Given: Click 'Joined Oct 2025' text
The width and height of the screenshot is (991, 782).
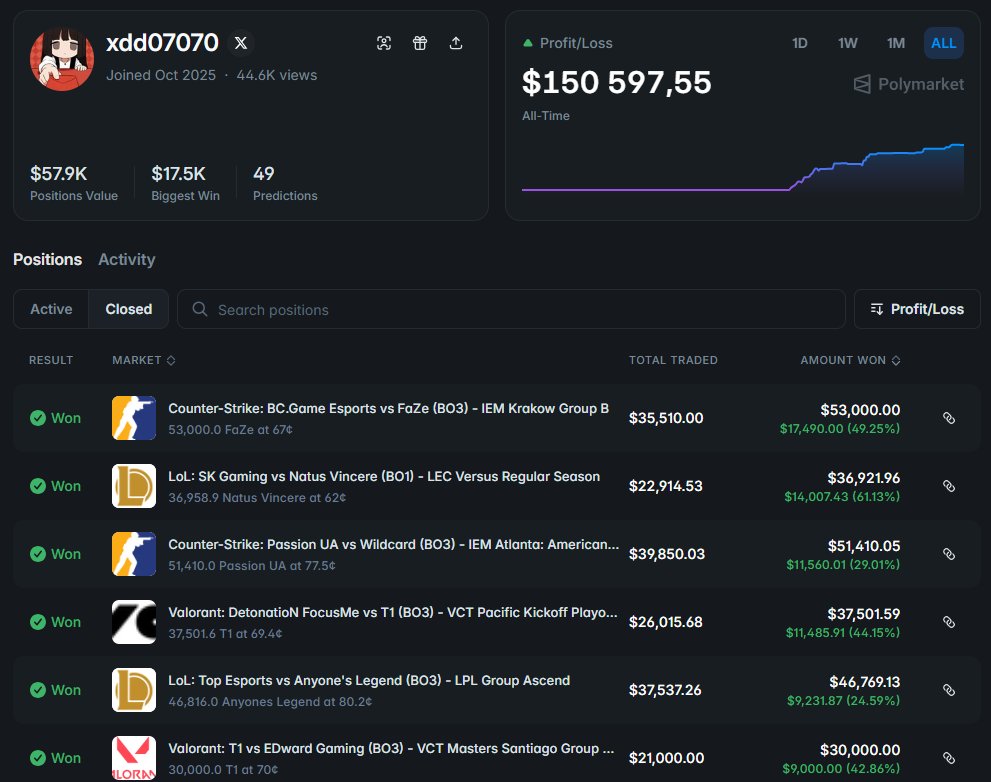Looking at the screenshot, I should [x=161, y=75].
